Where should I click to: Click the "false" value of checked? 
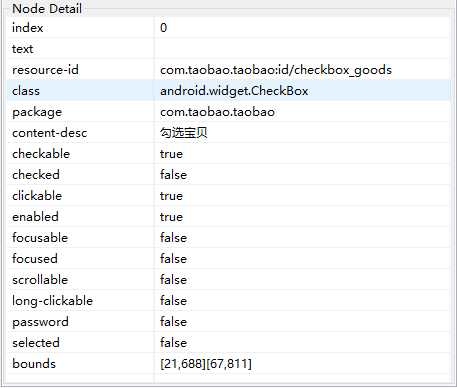click(173, 175)
